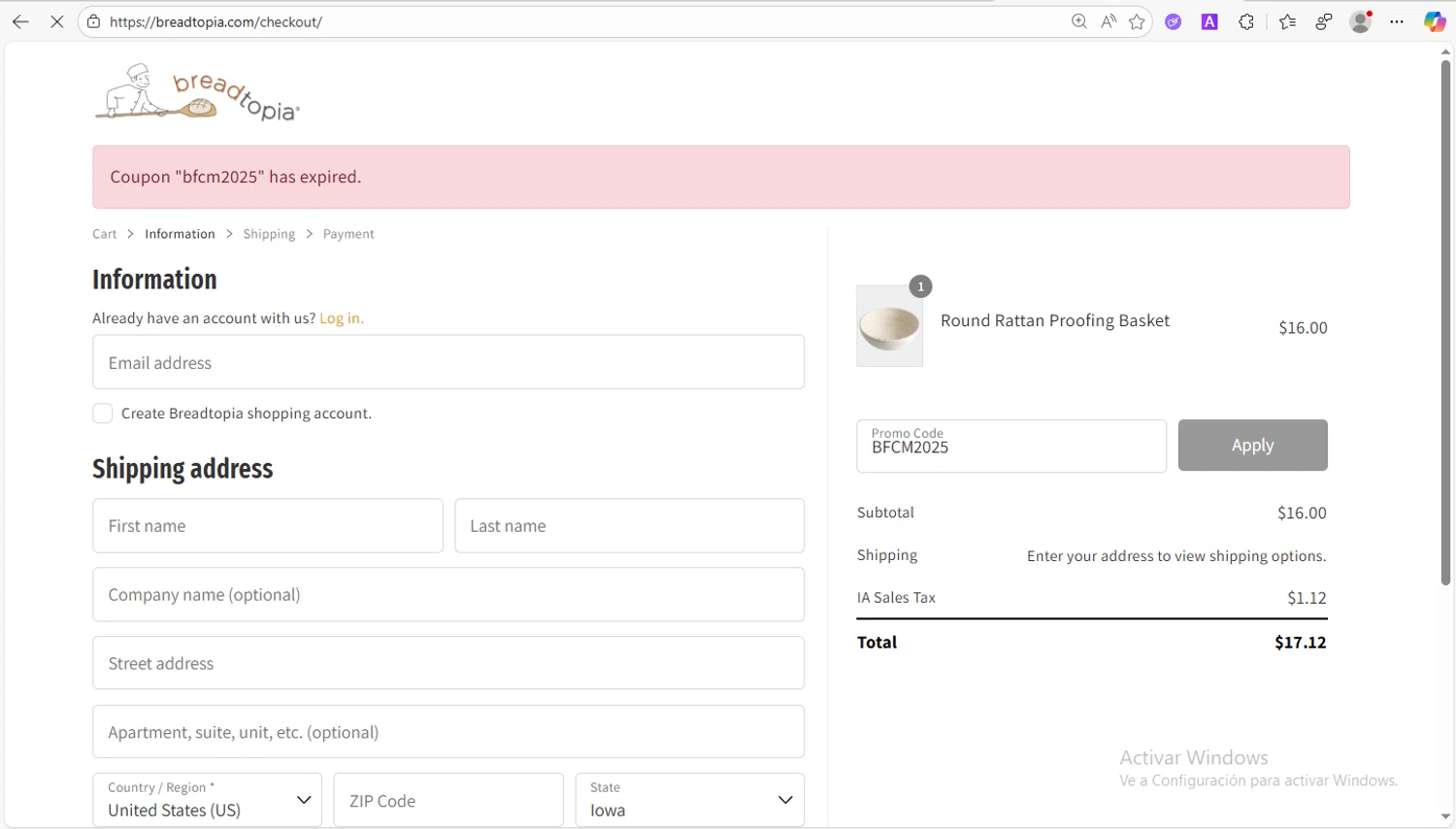1456x829 pixels.
Task: View site information lock icon
Action: pyautogui.click(x=93, y=21)
